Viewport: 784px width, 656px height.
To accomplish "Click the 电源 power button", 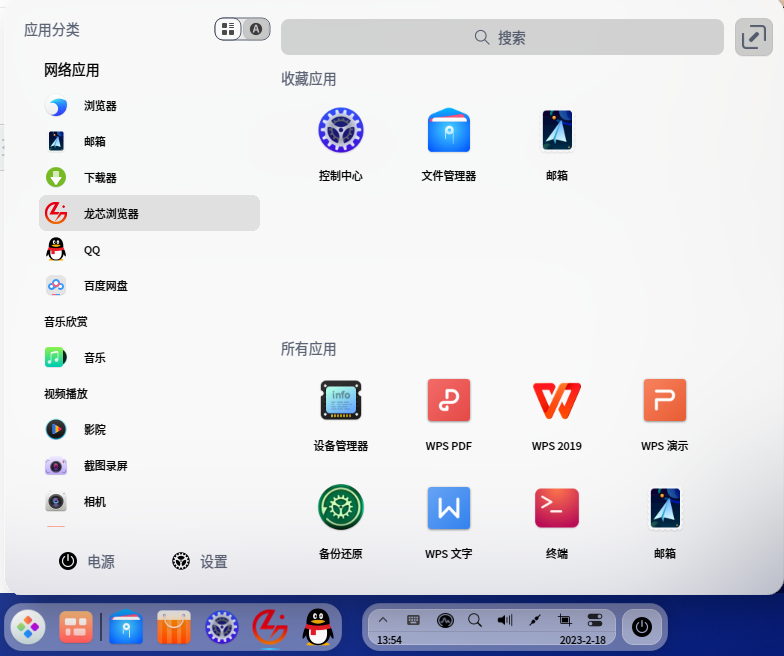I will coord(86,562).
